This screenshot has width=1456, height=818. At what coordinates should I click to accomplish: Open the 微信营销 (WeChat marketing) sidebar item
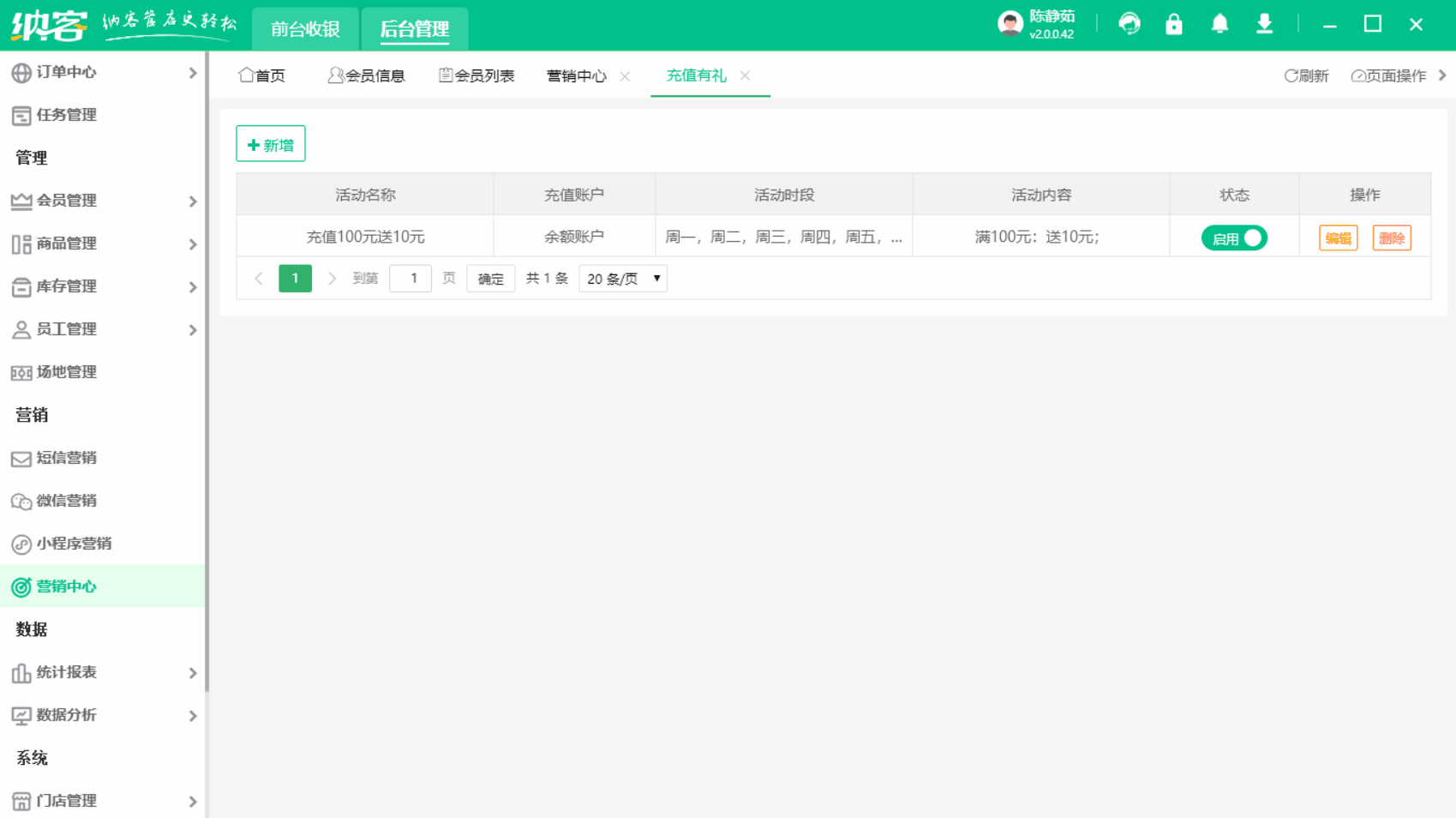66,501
